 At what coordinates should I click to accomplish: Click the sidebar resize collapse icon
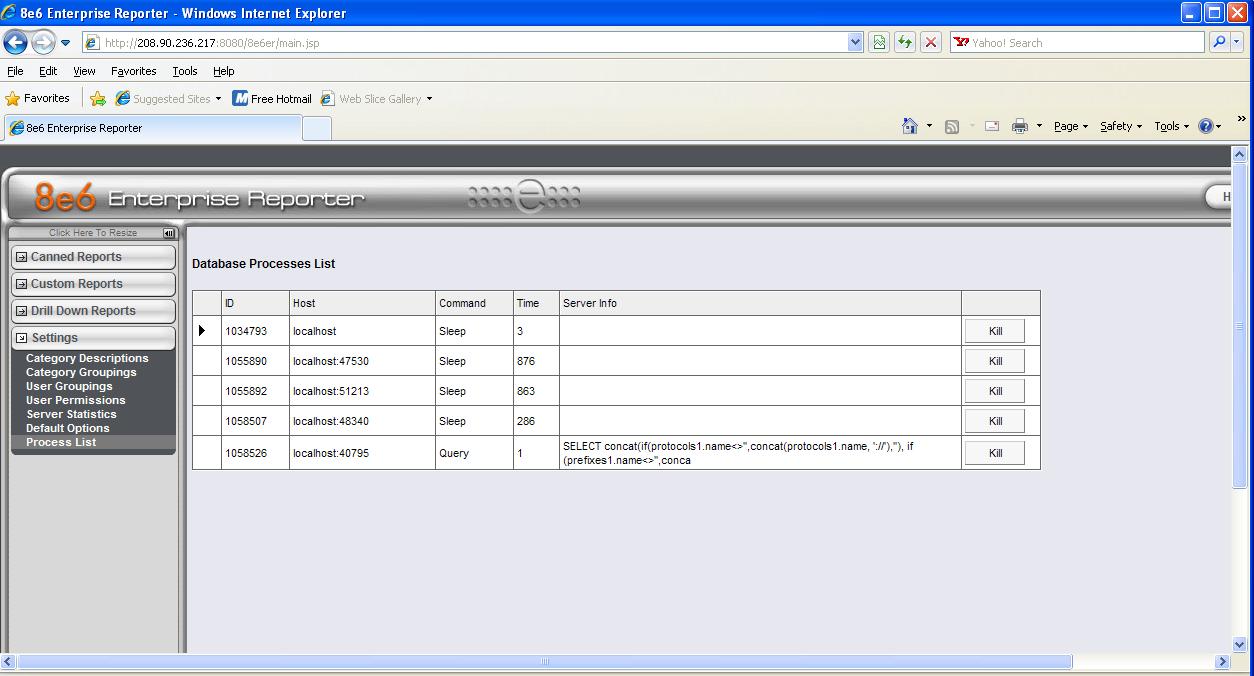pos(169,233)
